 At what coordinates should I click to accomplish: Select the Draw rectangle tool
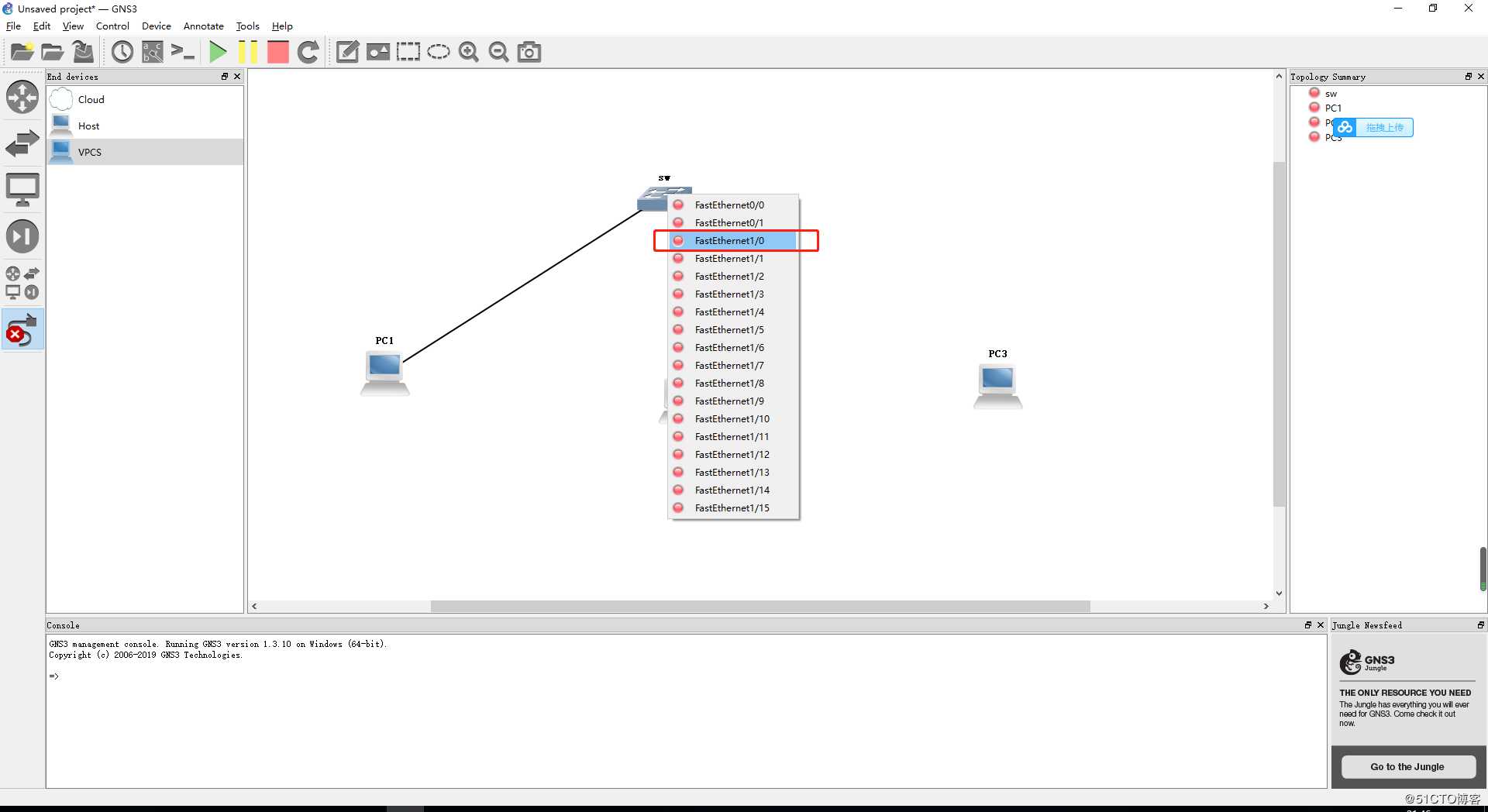click(x=408, y=52)
